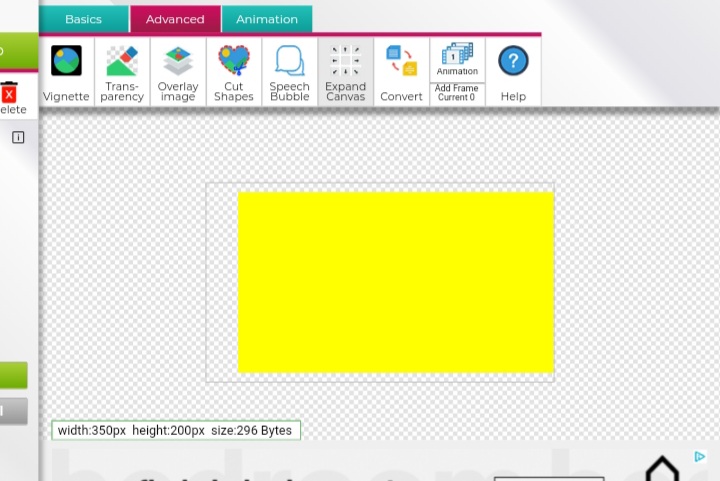Click the green button on left edge
Screen dimensions: 720x481
(14, 375)
